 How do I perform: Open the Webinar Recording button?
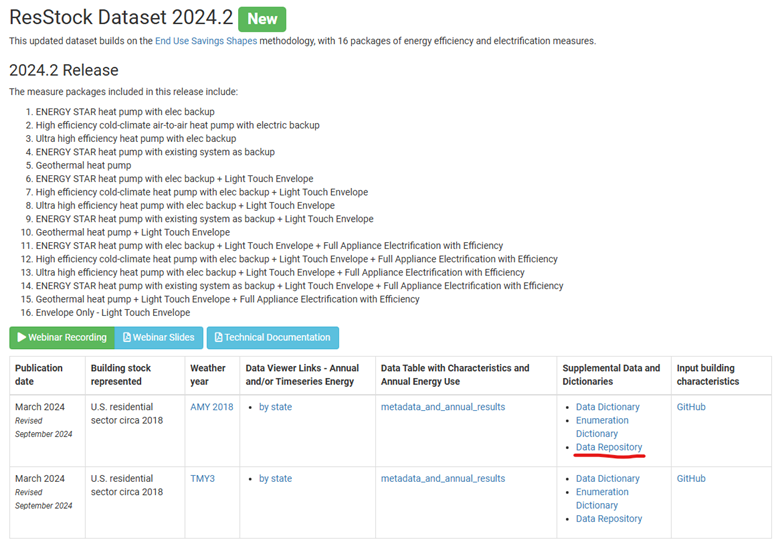62,338
